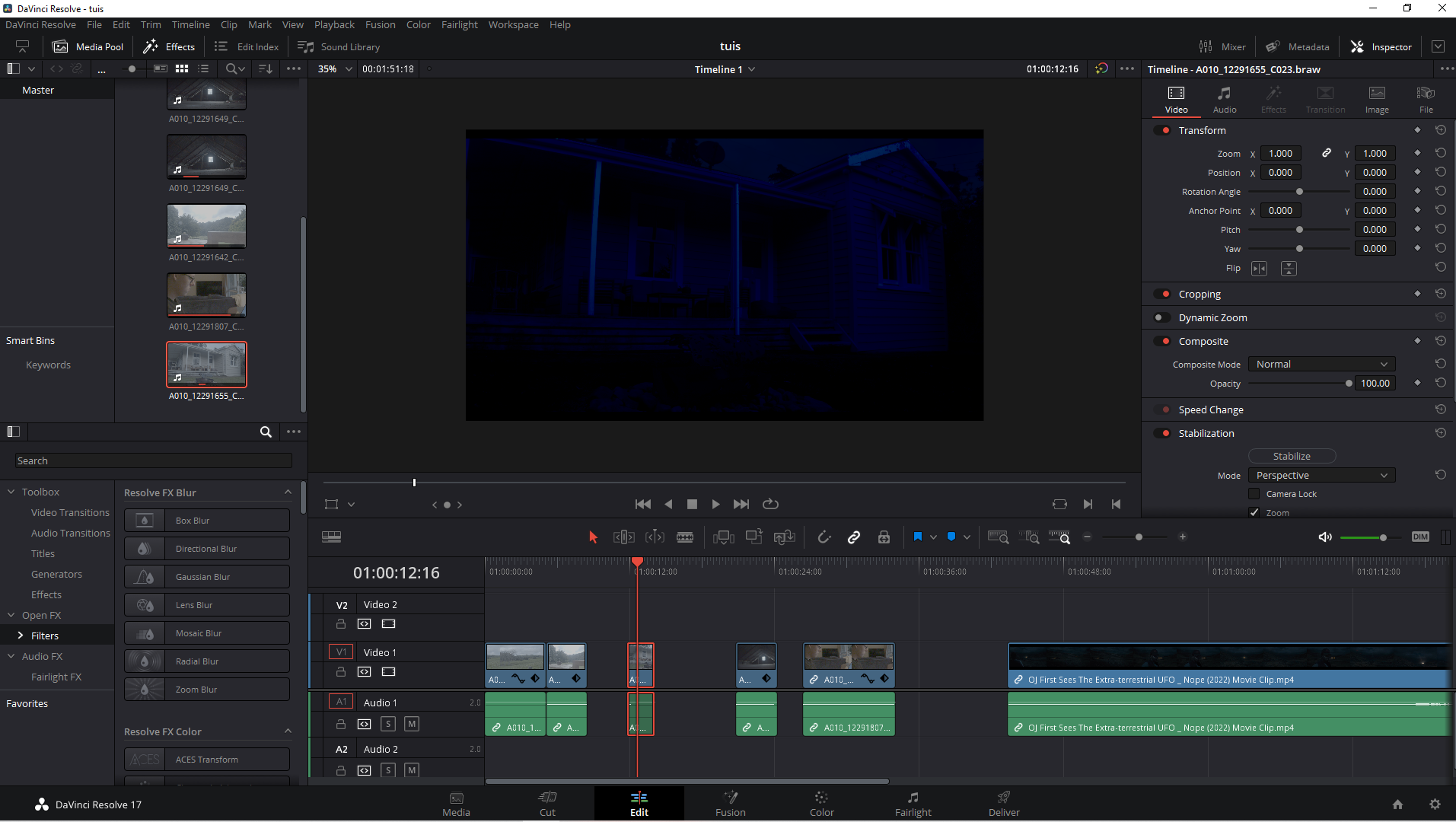
Task: Solo the Audio 1 track
Action: pos(388,724)
